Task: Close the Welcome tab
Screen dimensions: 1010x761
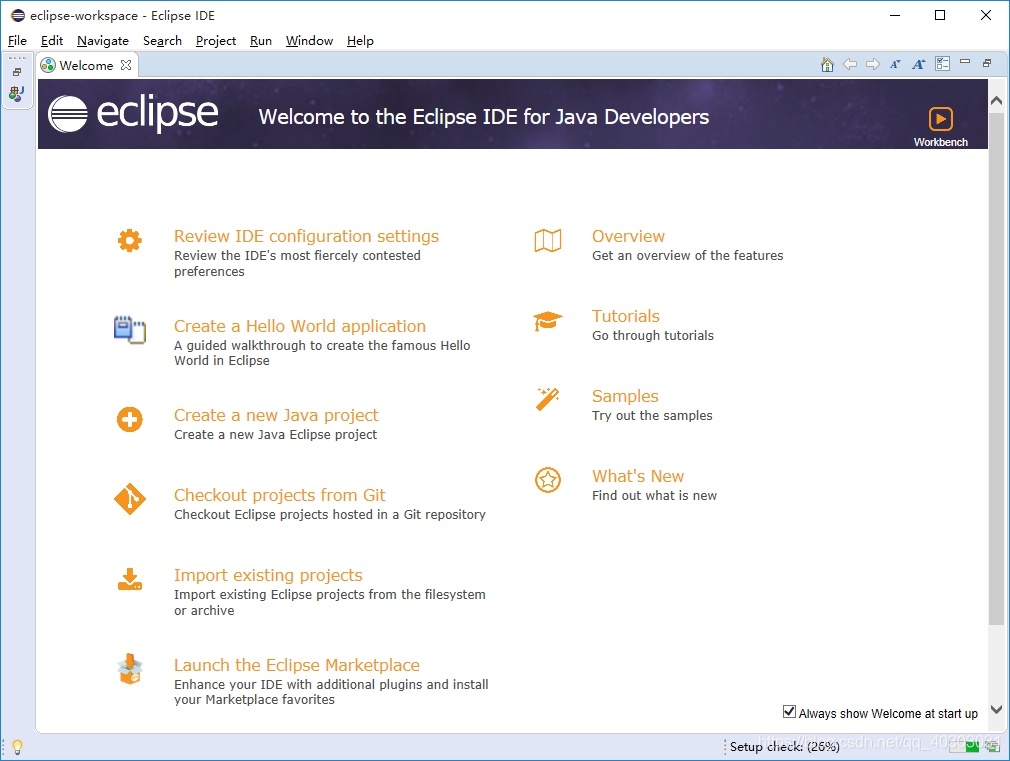Action: (126, 65)
